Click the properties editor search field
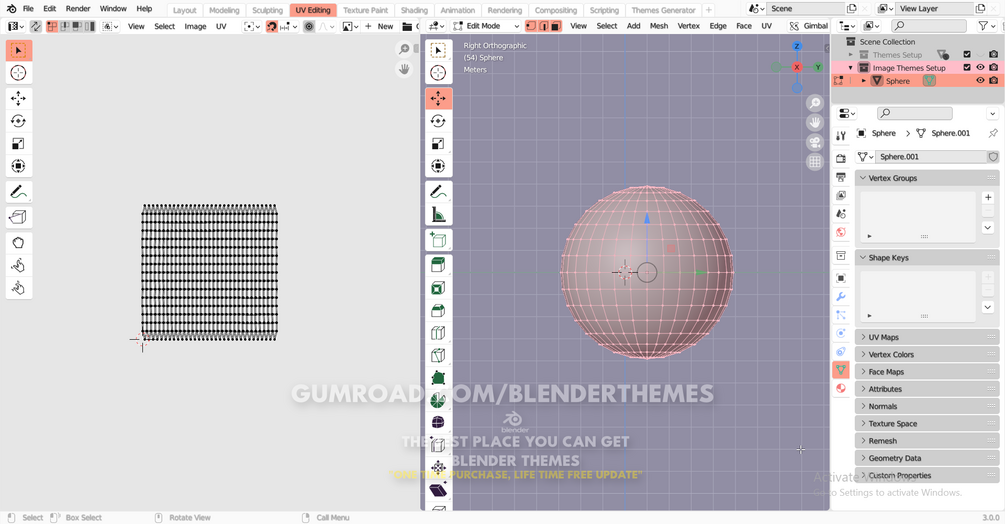 (x=914, y=113)
